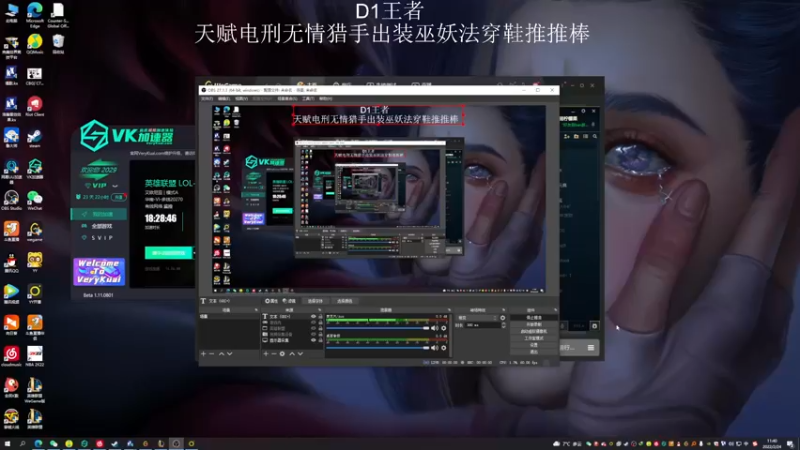Move scene up in scenes list
The width and height of the screenshot is (800, 450).
click(221, 354)
